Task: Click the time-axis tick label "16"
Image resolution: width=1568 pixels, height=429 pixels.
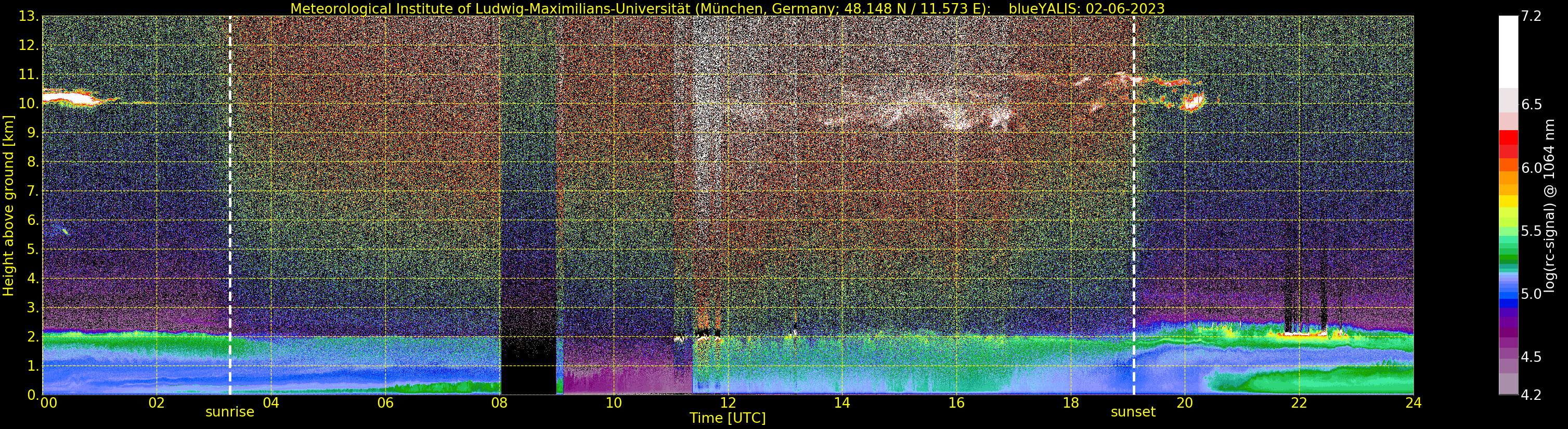Action: [956, 403]
